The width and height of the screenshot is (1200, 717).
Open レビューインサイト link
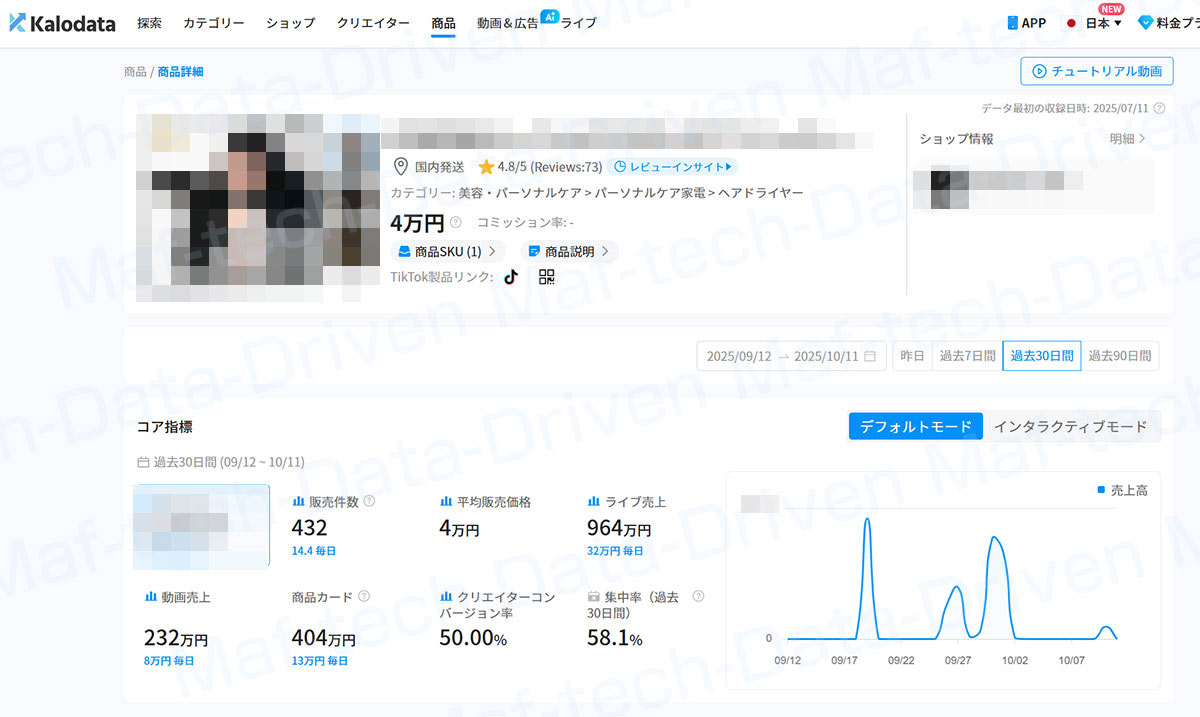672,167
